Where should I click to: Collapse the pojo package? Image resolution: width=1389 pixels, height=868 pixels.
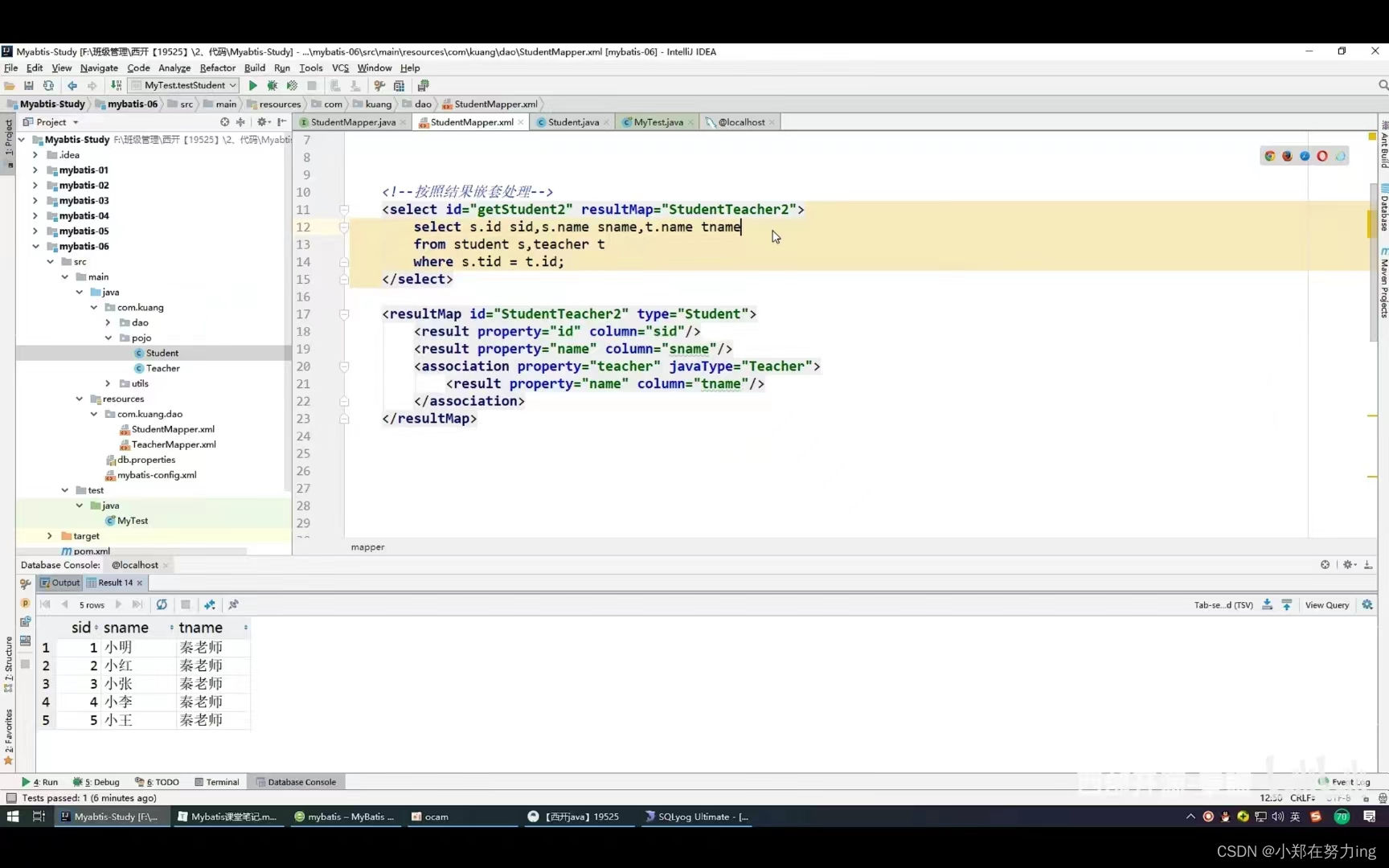[108, 338]
